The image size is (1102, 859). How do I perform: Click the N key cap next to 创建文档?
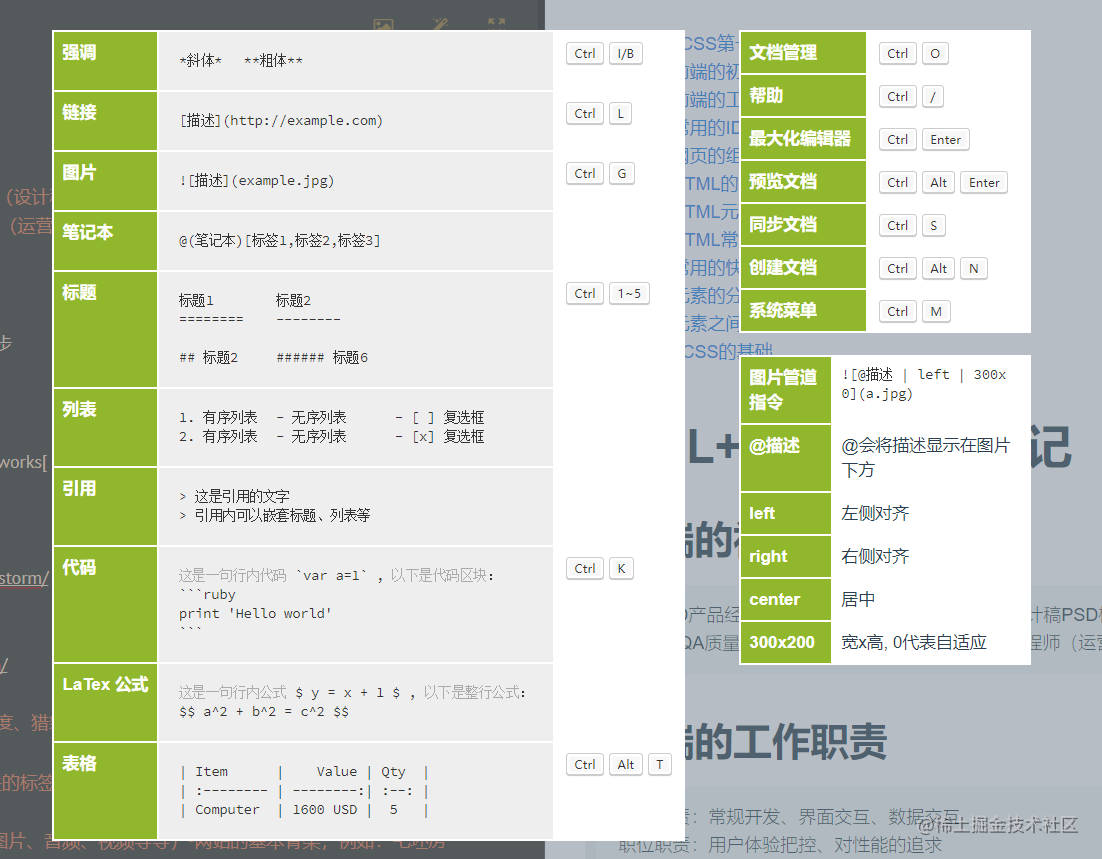(973, 268)
